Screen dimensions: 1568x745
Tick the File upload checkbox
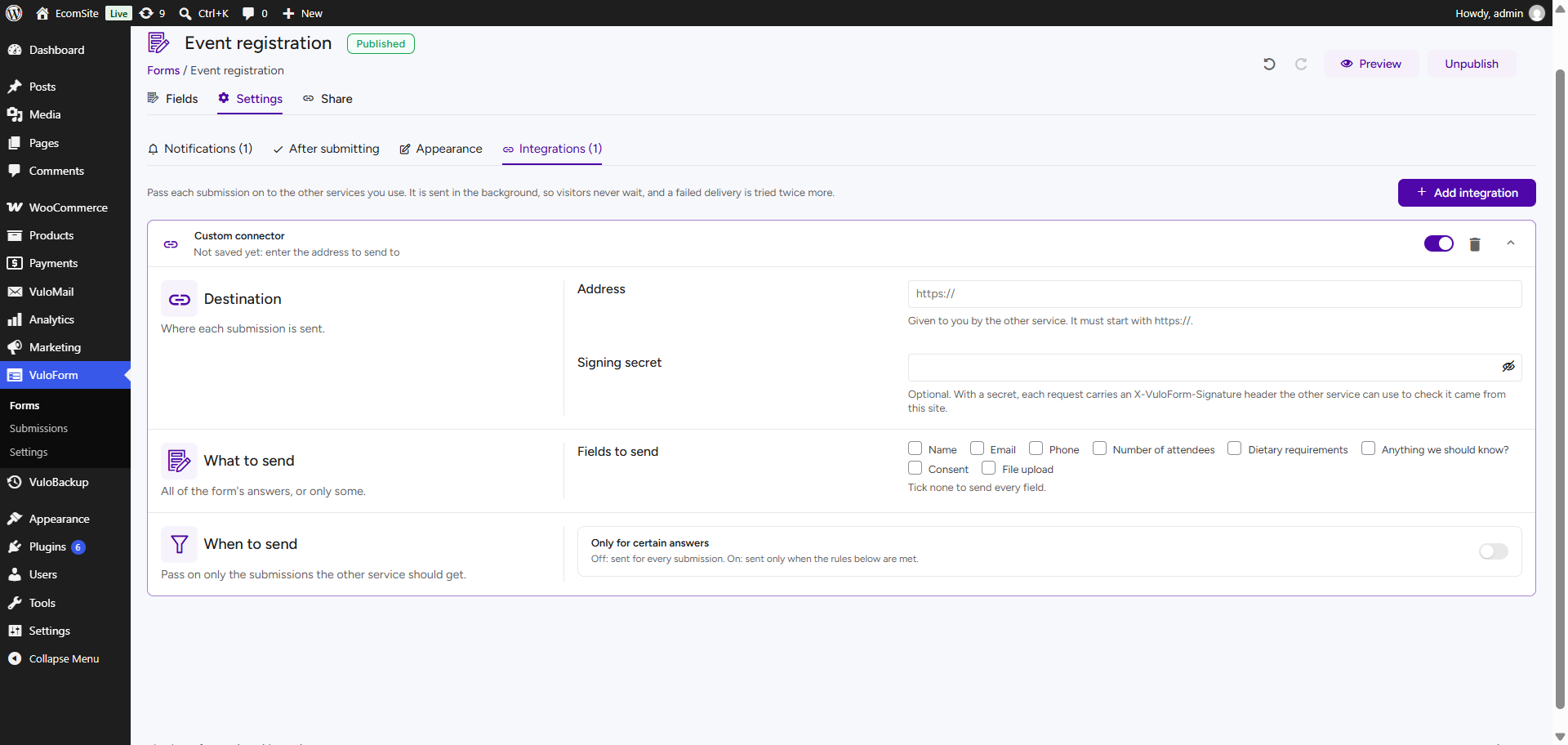988,468
